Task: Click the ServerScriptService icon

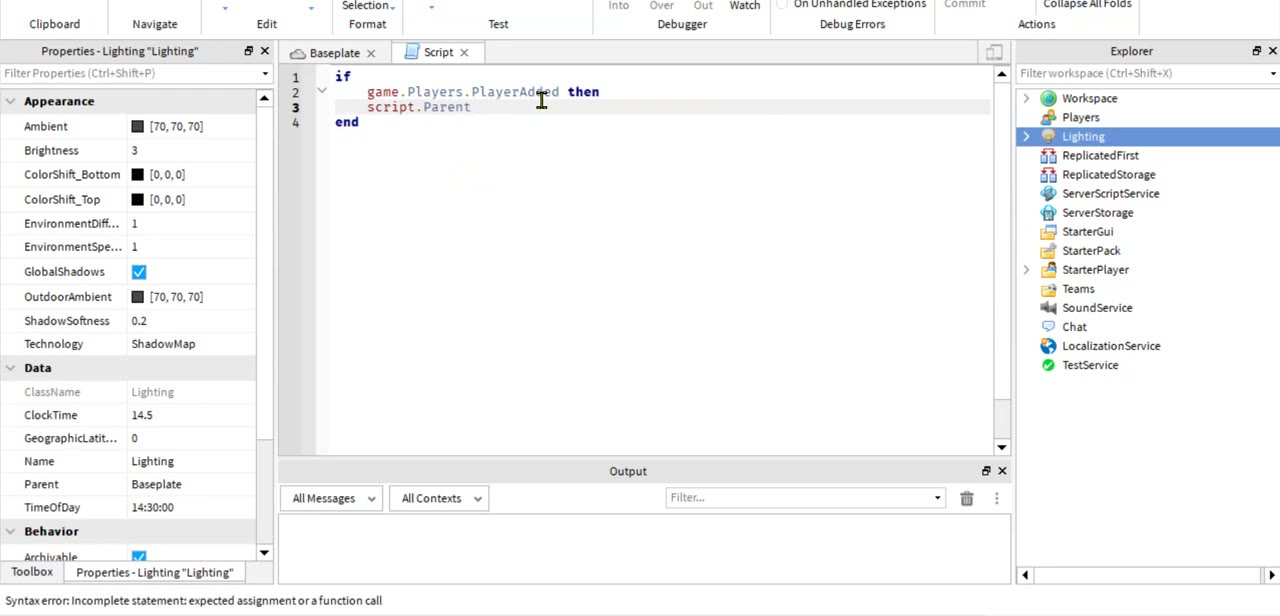Action: tap(1048, 193)
